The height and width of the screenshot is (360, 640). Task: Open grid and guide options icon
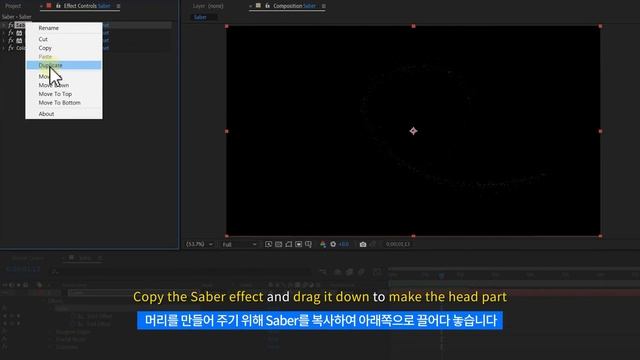(x=309, y=244)
